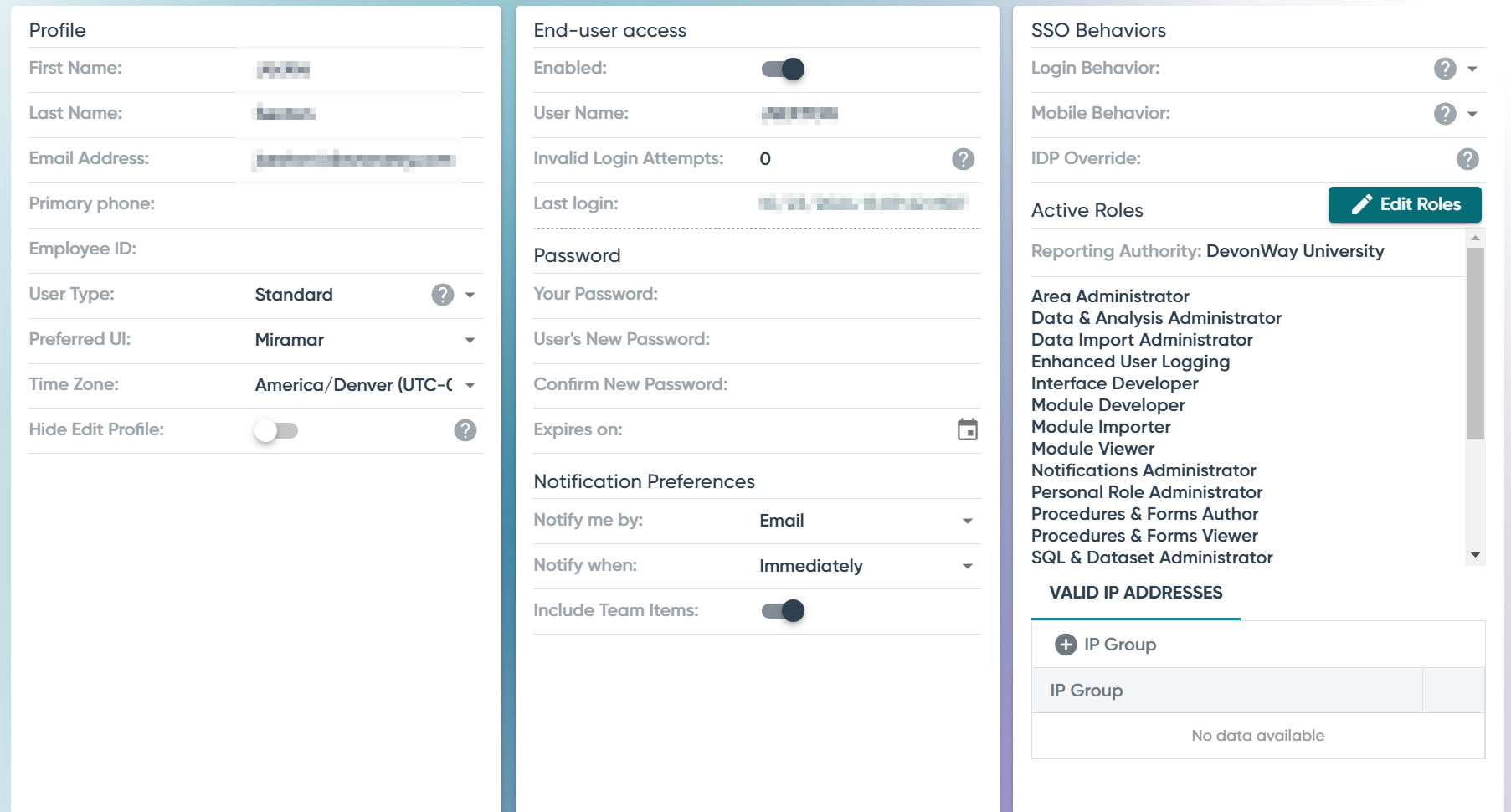Open the Time Zone dropdown
1511x812 pixels.
click(470, 385)
